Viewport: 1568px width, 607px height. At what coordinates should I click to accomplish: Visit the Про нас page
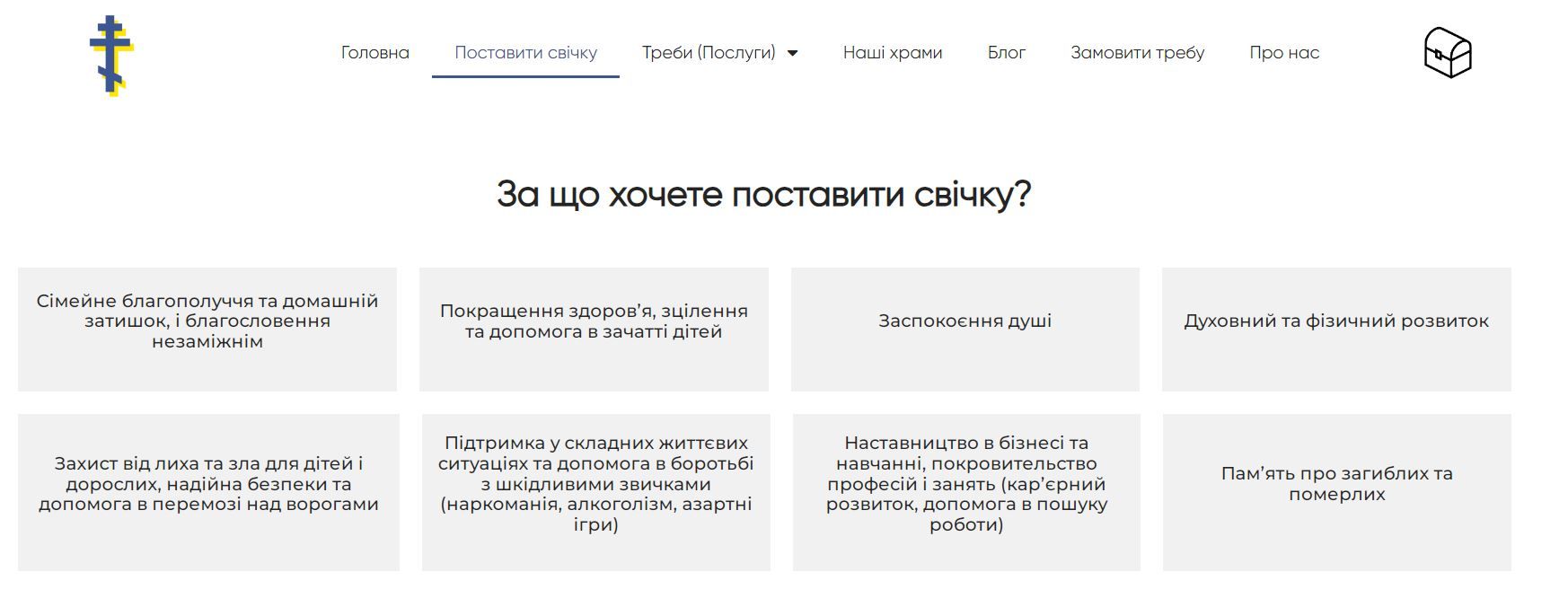(x=1283, y=53)
